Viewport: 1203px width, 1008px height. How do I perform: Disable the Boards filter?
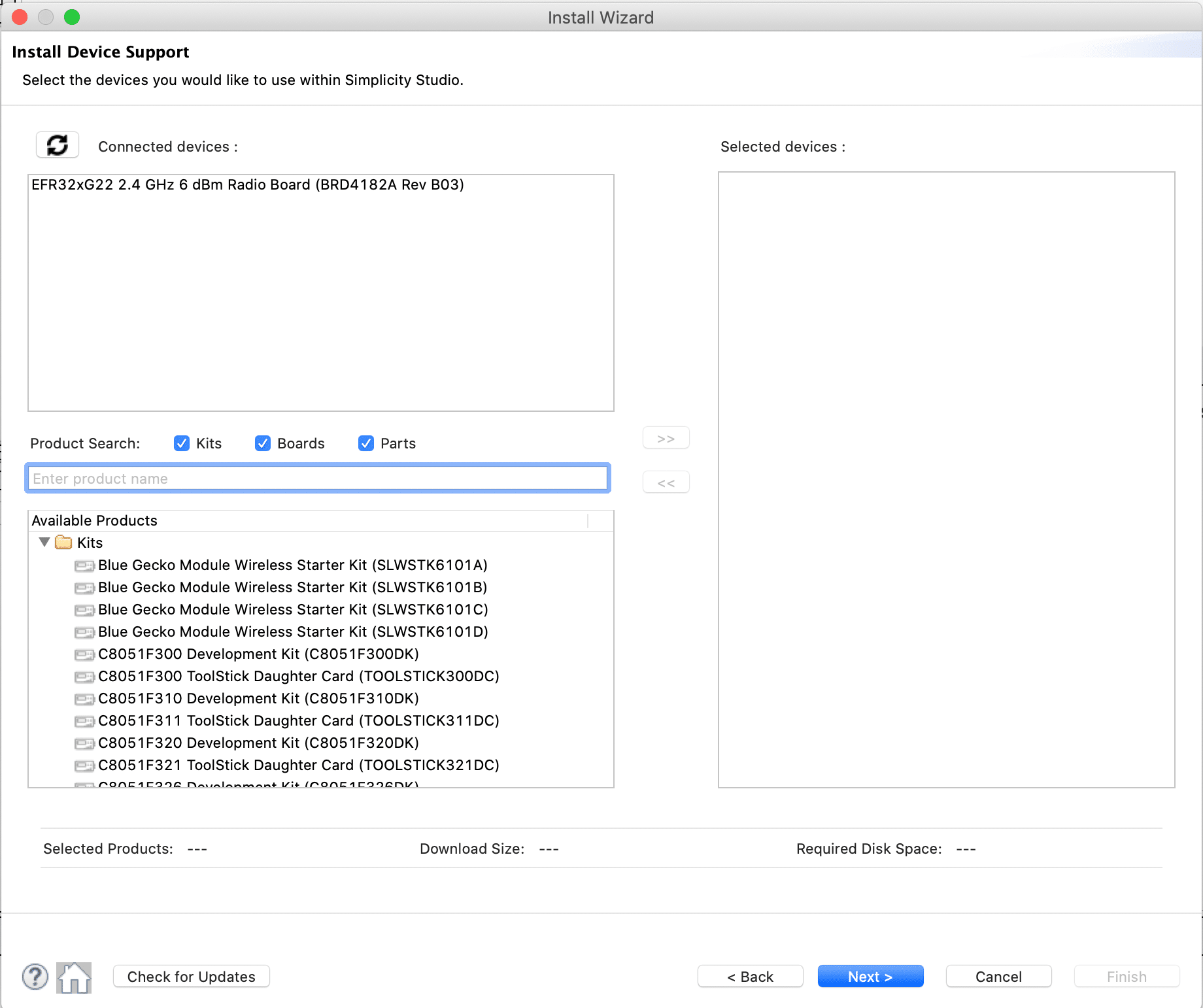tap(262, 443)
